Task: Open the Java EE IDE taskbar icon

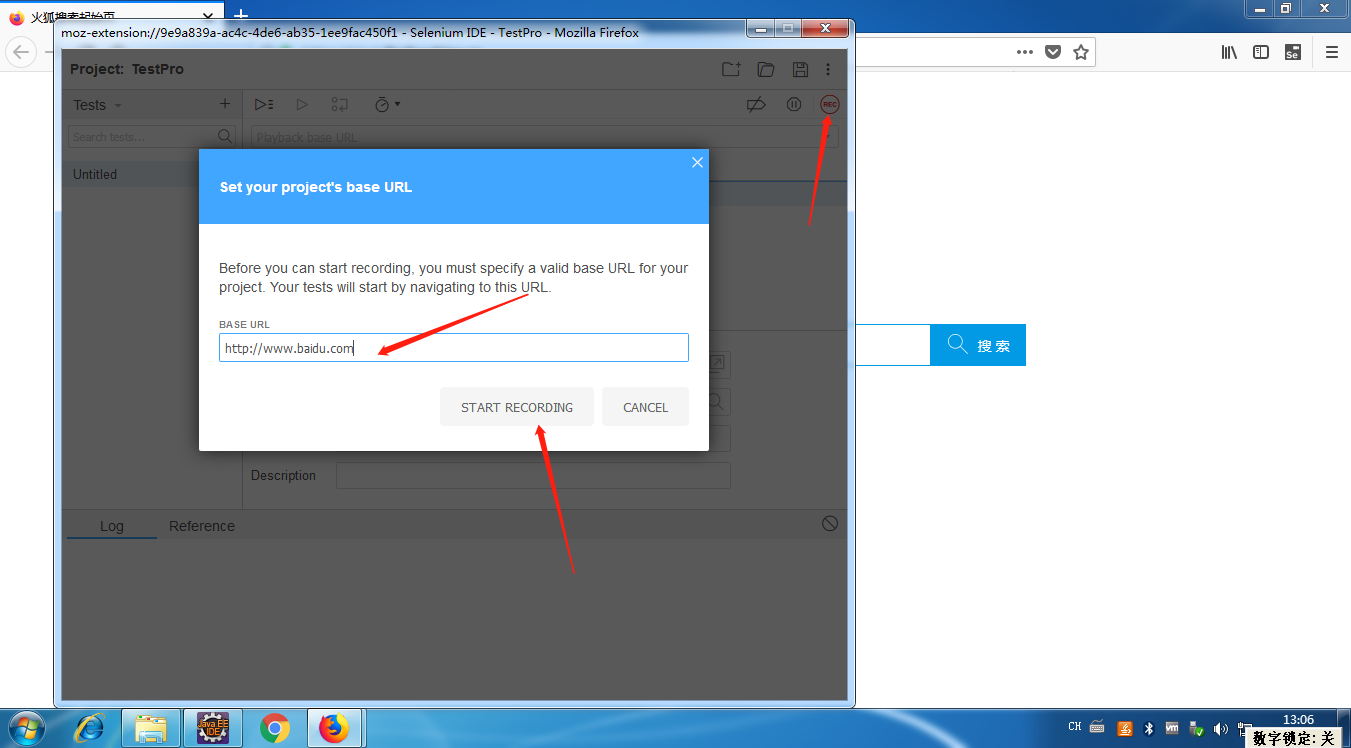Action: 213,729
